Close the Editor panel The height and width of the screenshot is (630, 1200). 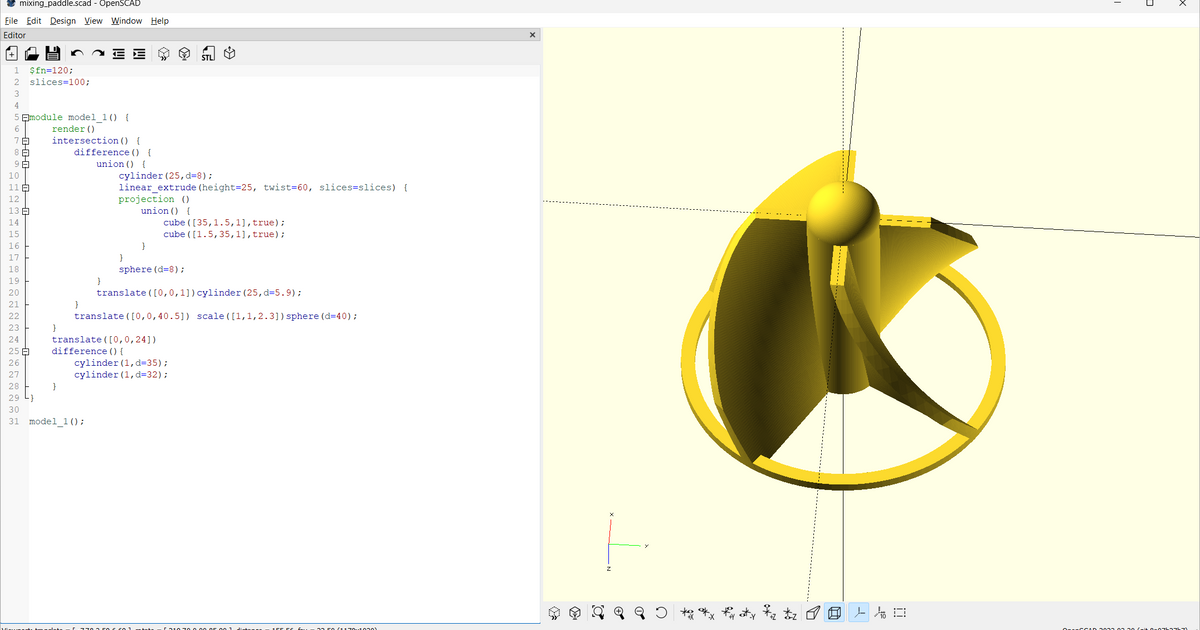[x=531, y=34]
